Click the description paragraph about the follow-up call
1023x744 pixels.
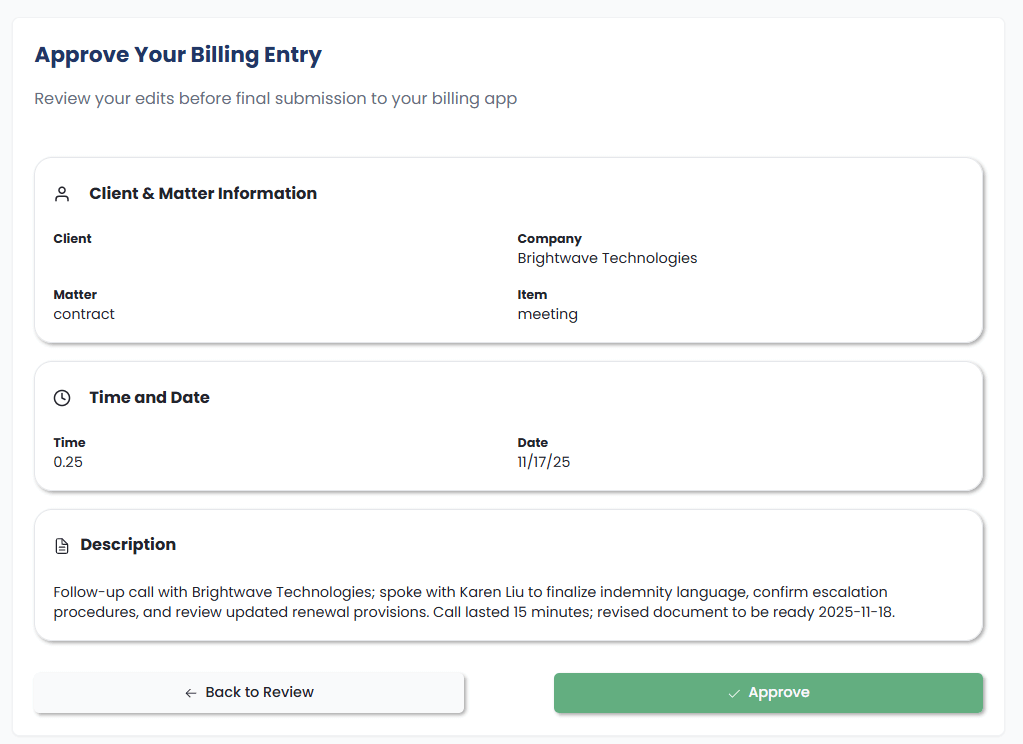473,602
